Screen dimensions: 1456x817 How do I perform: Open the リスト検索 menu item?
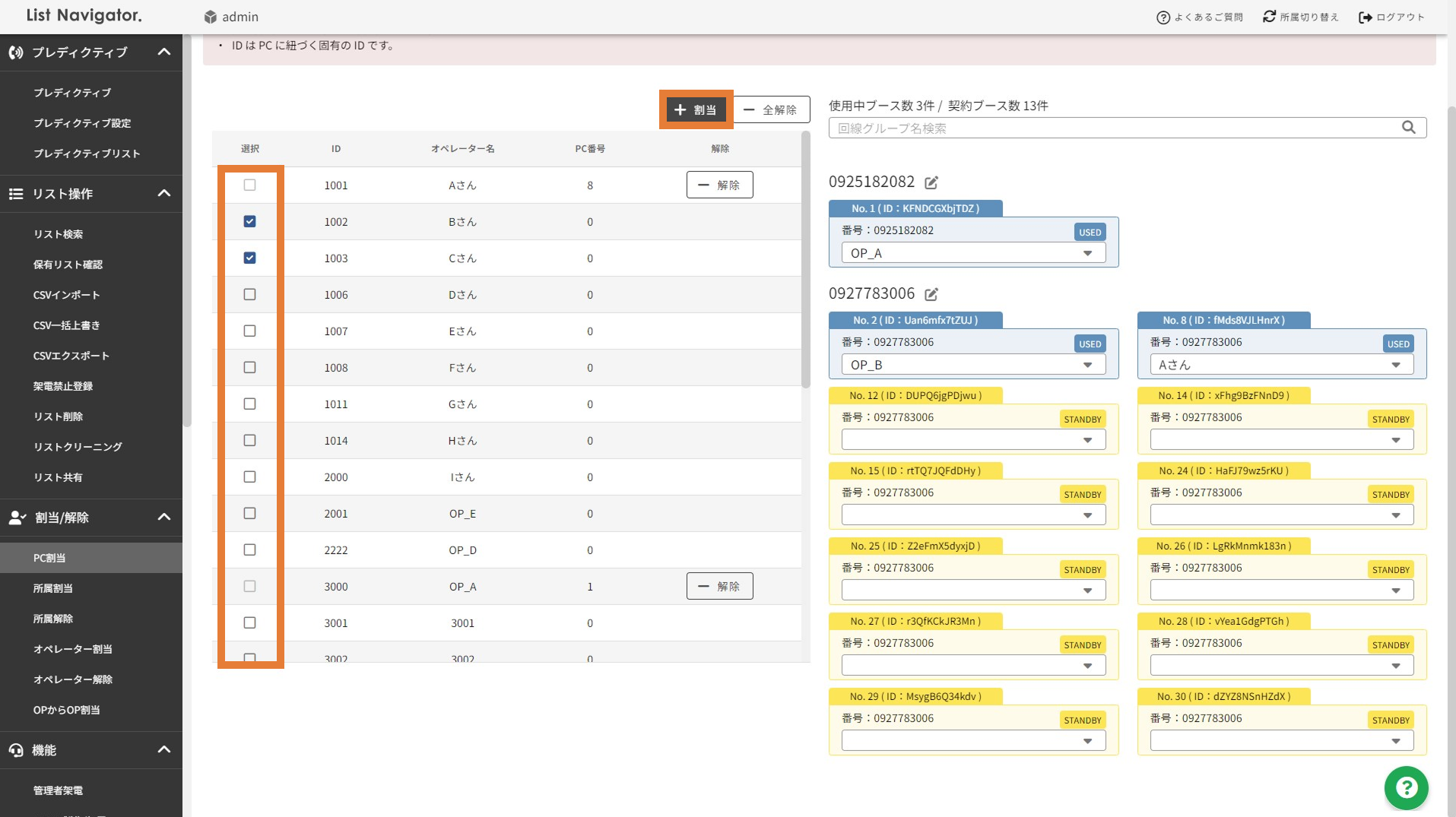pos(59,234)
